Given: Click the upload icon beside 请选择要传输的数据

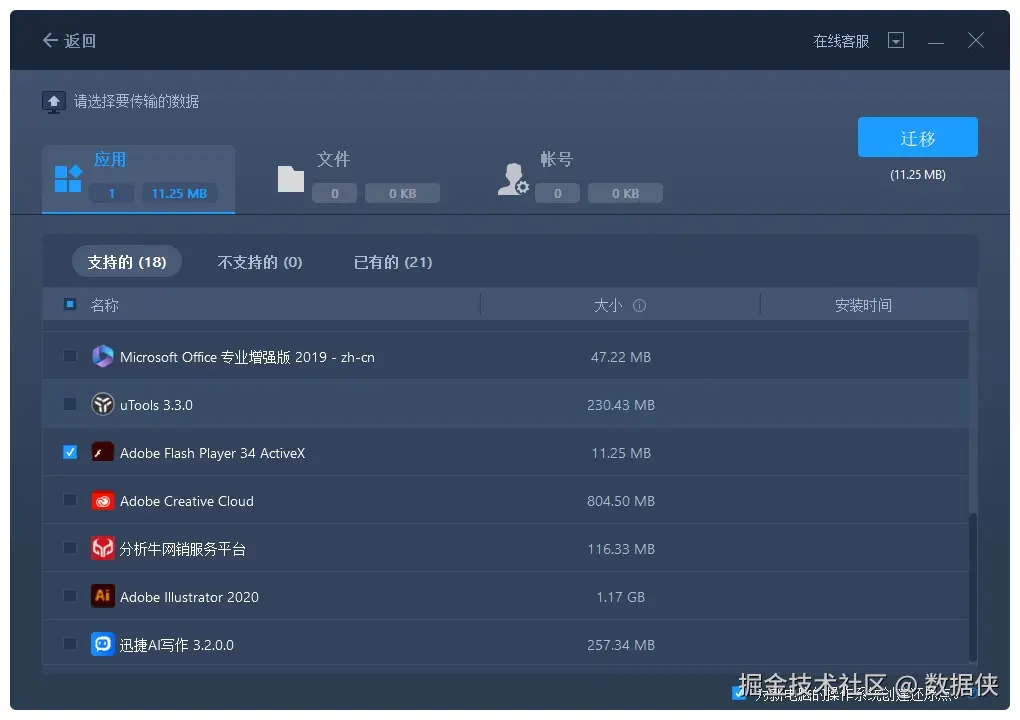Looking at the screenshot, I should tap(53, 102).
